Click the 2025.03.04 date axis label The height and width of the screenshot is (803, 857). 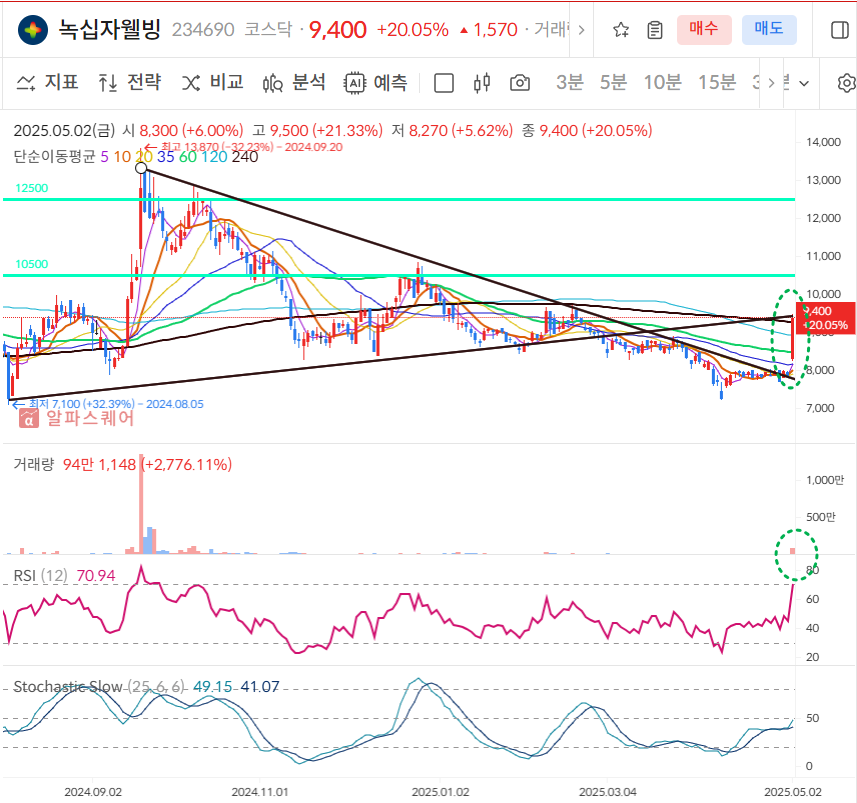(608, 792)
